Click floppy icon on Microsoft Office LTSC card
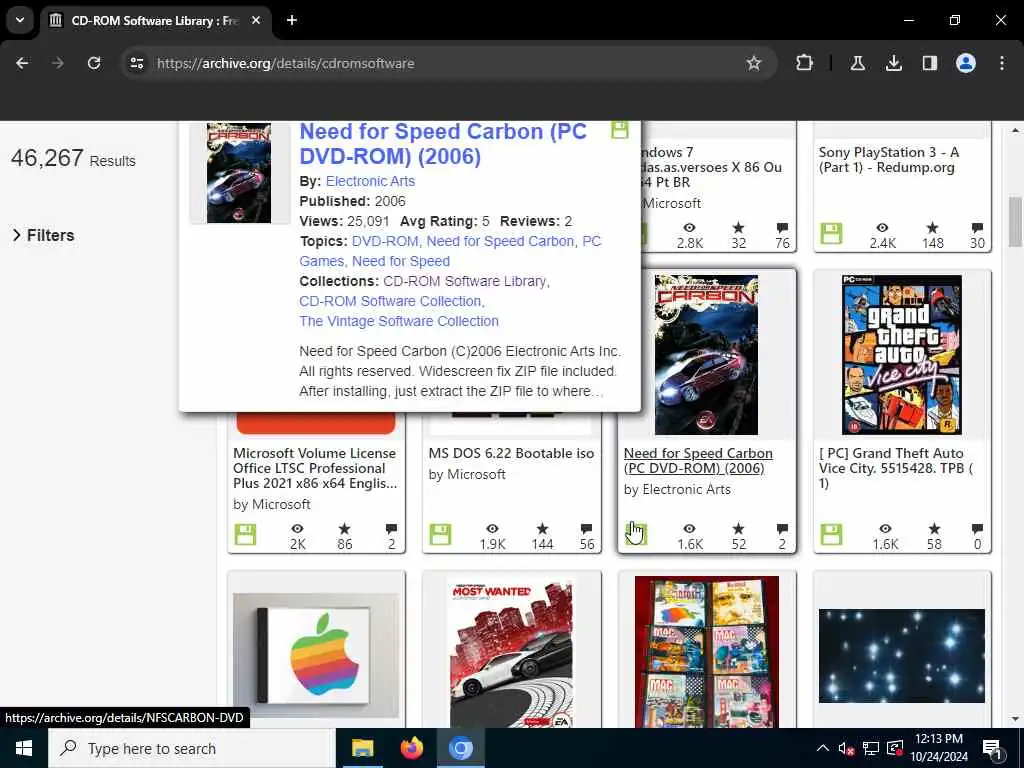This screenshot has height=768, width=1024. coord(246,535)
